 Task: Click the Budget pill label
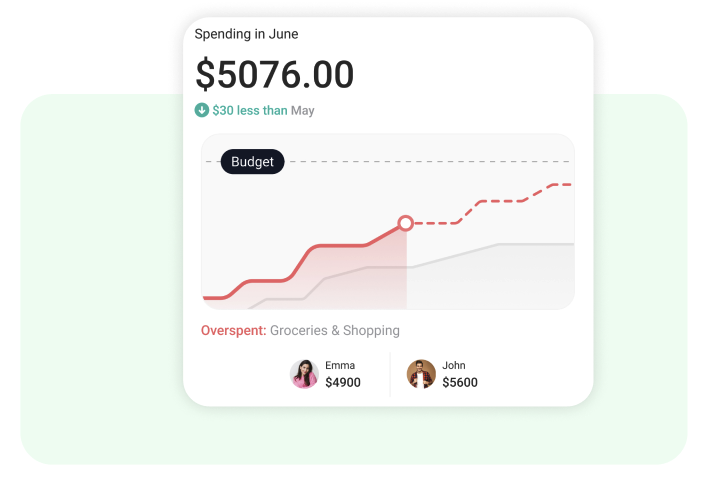252,162
